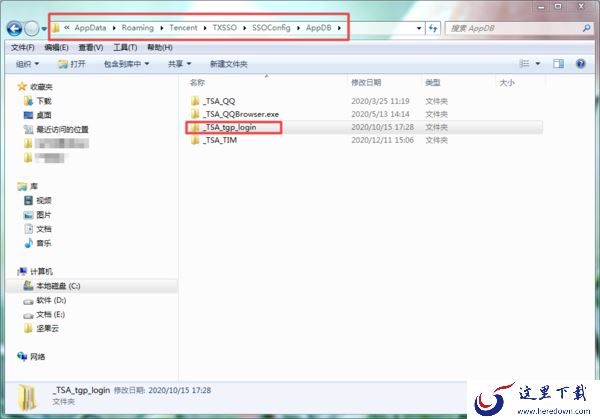Expand the arrow after Roaming breadcrumb
The width and height of the screenshot is (600, 419).
tap(161, 28)
